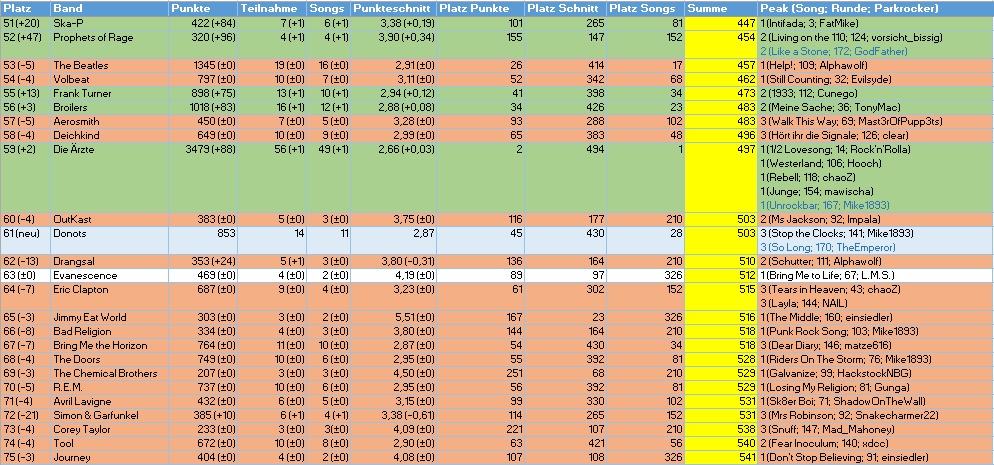Click the average cell '5,51 (±0)'
994x465 pixels.
(x=394, y=317)
